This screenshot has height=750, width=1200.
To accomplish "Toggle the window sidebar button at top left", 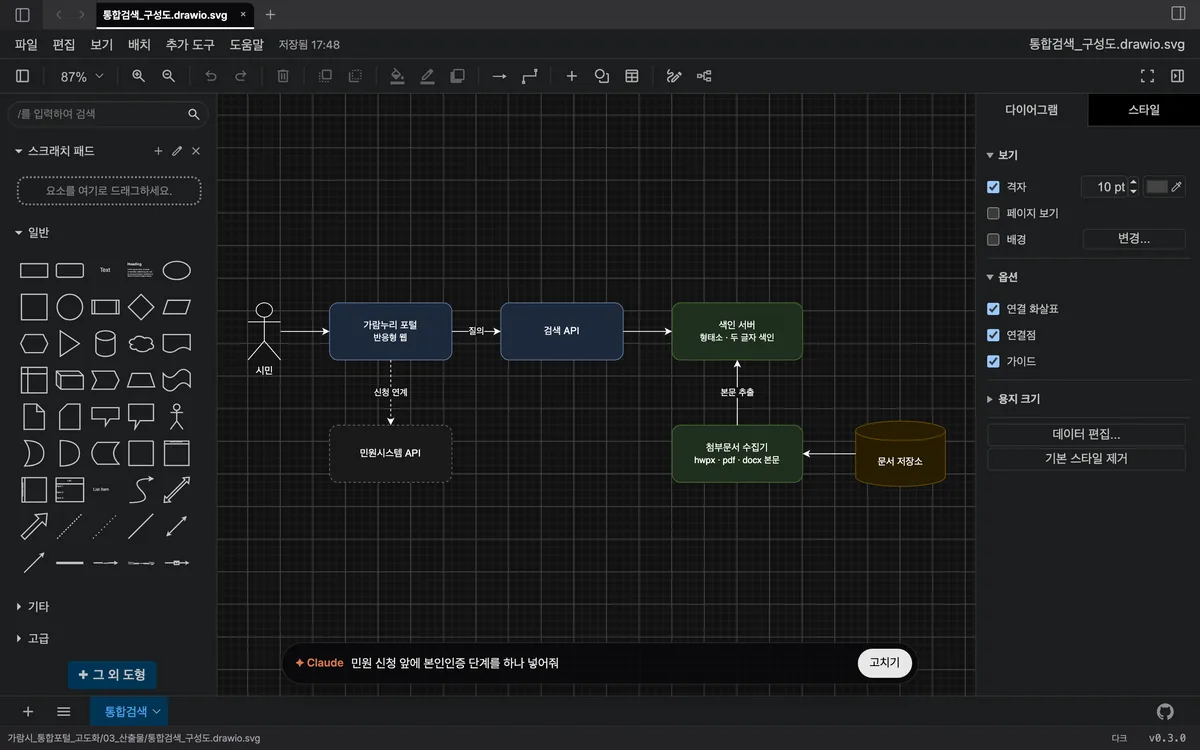I will 23,15.
